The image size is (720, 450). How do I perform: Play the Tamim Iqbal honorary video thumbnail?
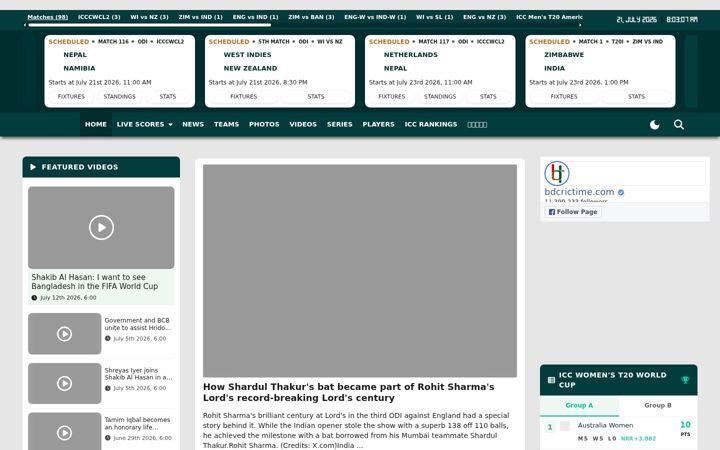coord(64,432)
